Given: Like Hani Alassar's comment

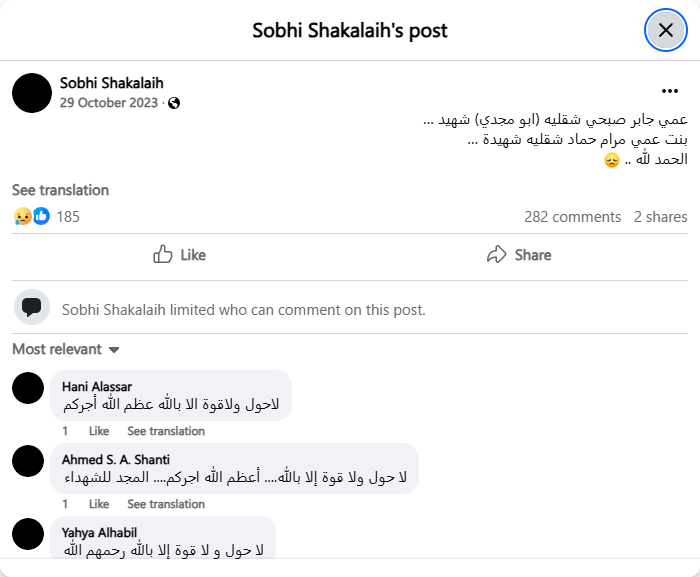Looking at the screenshot, I should click(99, 431).
